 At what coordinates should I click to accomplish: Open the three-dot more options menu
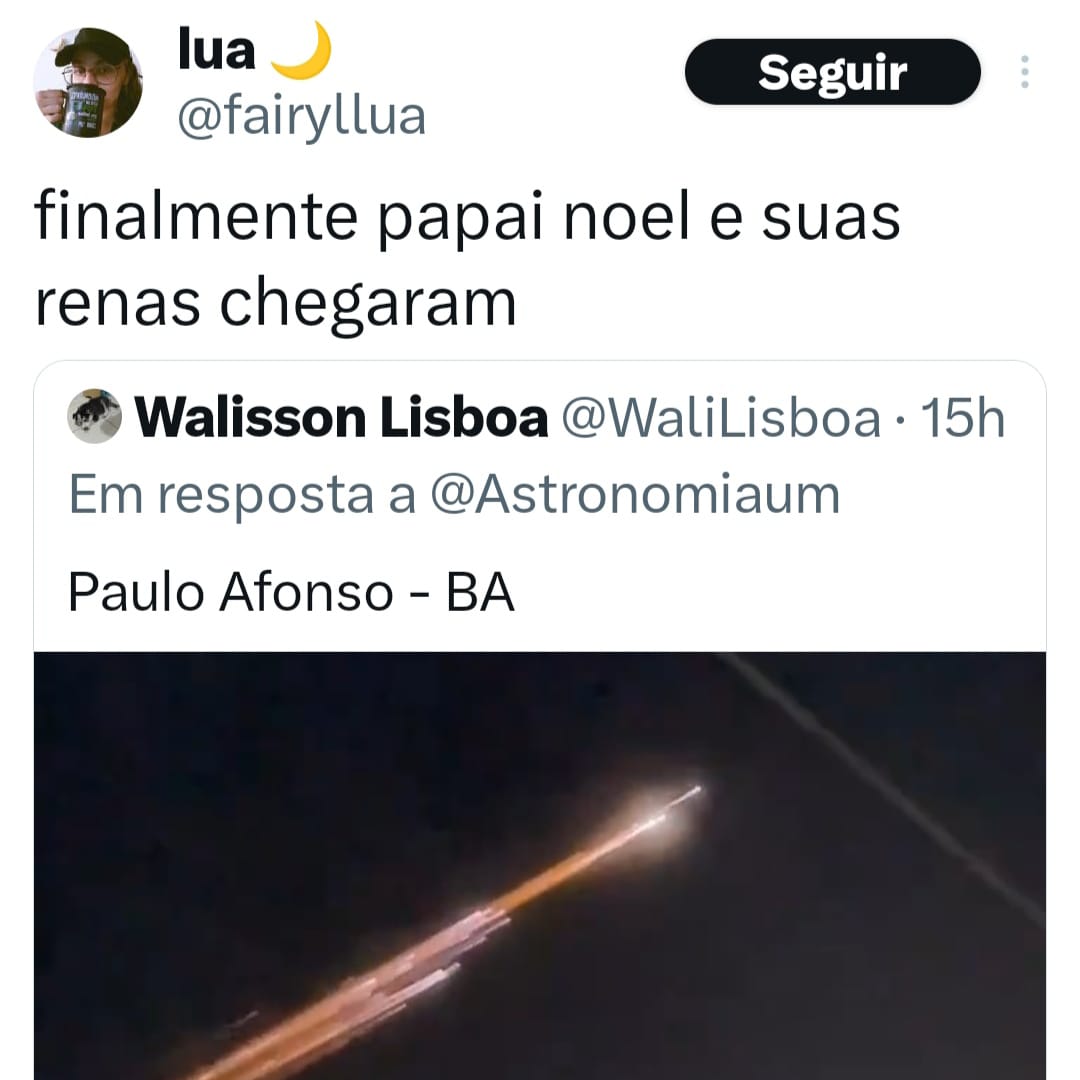(1024, 72)
